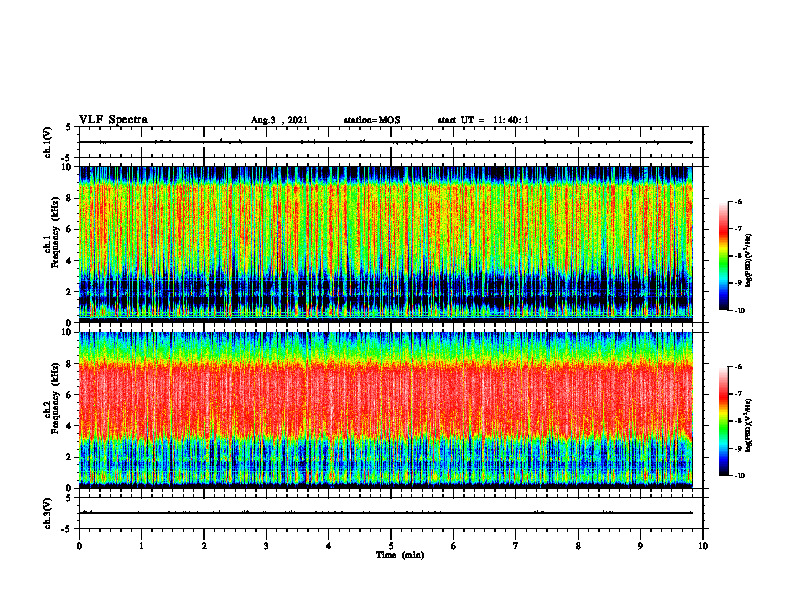Click the "VLF Spectra" plot title
The image size is (792, 612).
(x=113, y=120)
